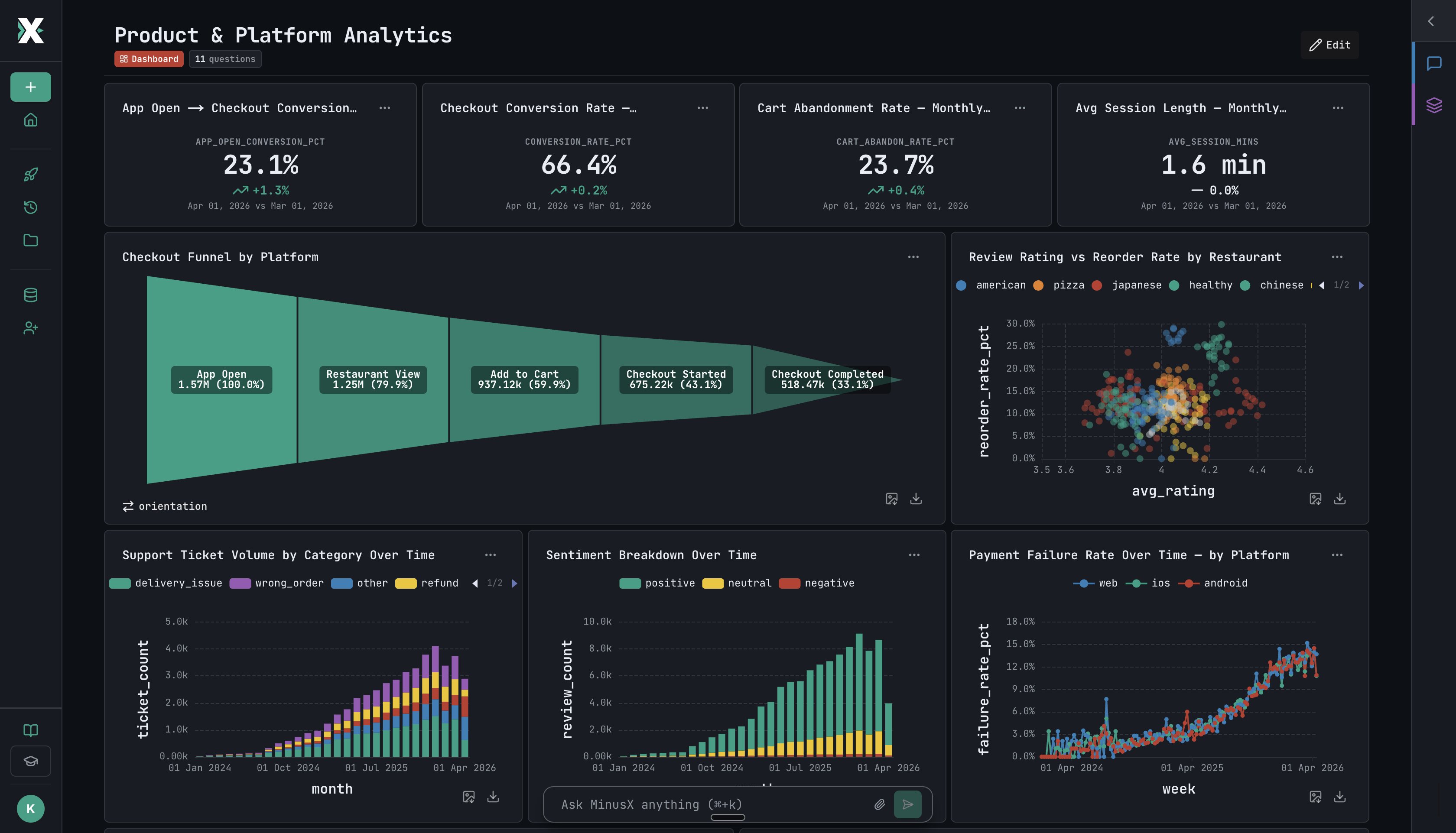Viewport: 1456px width, 833px height.
Task: Collapse right panel with chevron arrow
Action: pos(1431,21)
